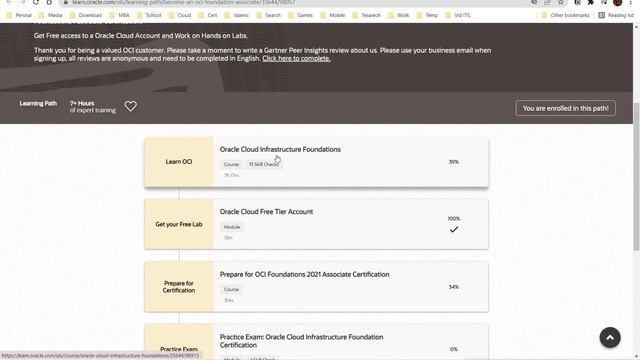Click the scroll-to-top arrow button
The height and width of the screenshot is (360, 640).
tap(610, 338)
